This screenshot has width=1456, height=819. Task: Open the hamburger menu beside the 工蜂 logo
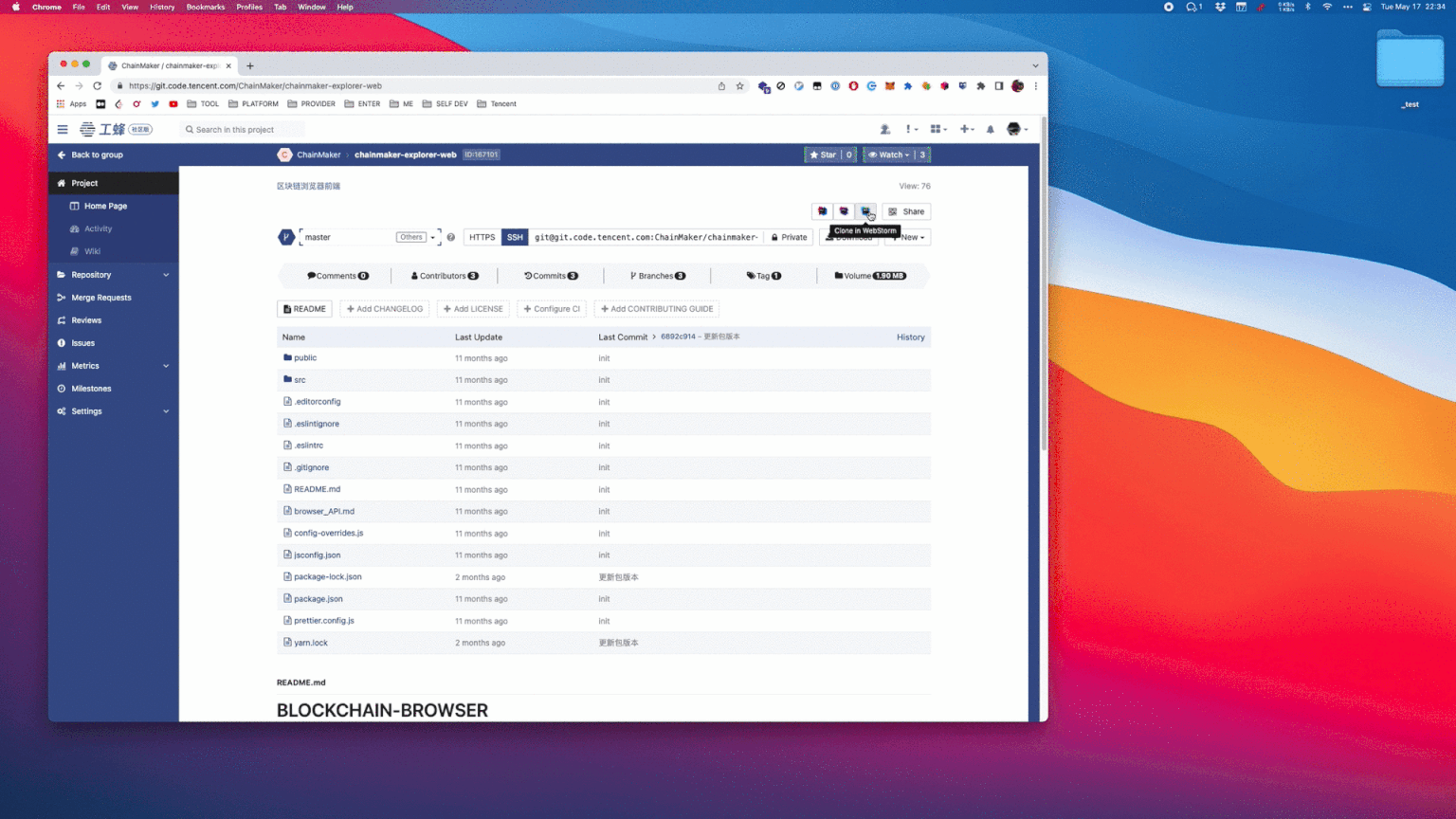pos(63,130)
